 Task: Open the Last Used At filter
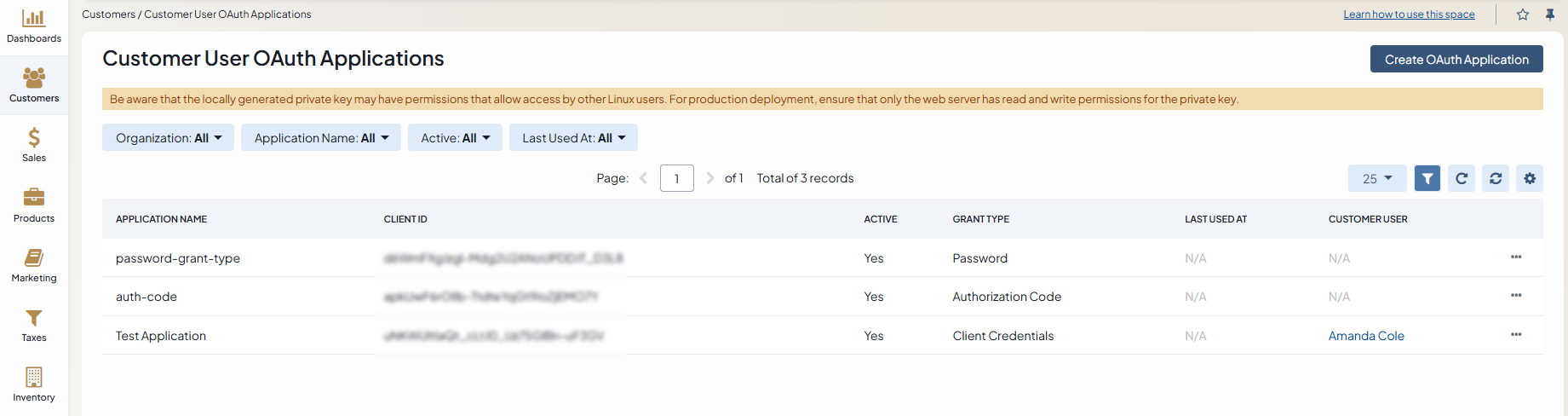point(573,138)
